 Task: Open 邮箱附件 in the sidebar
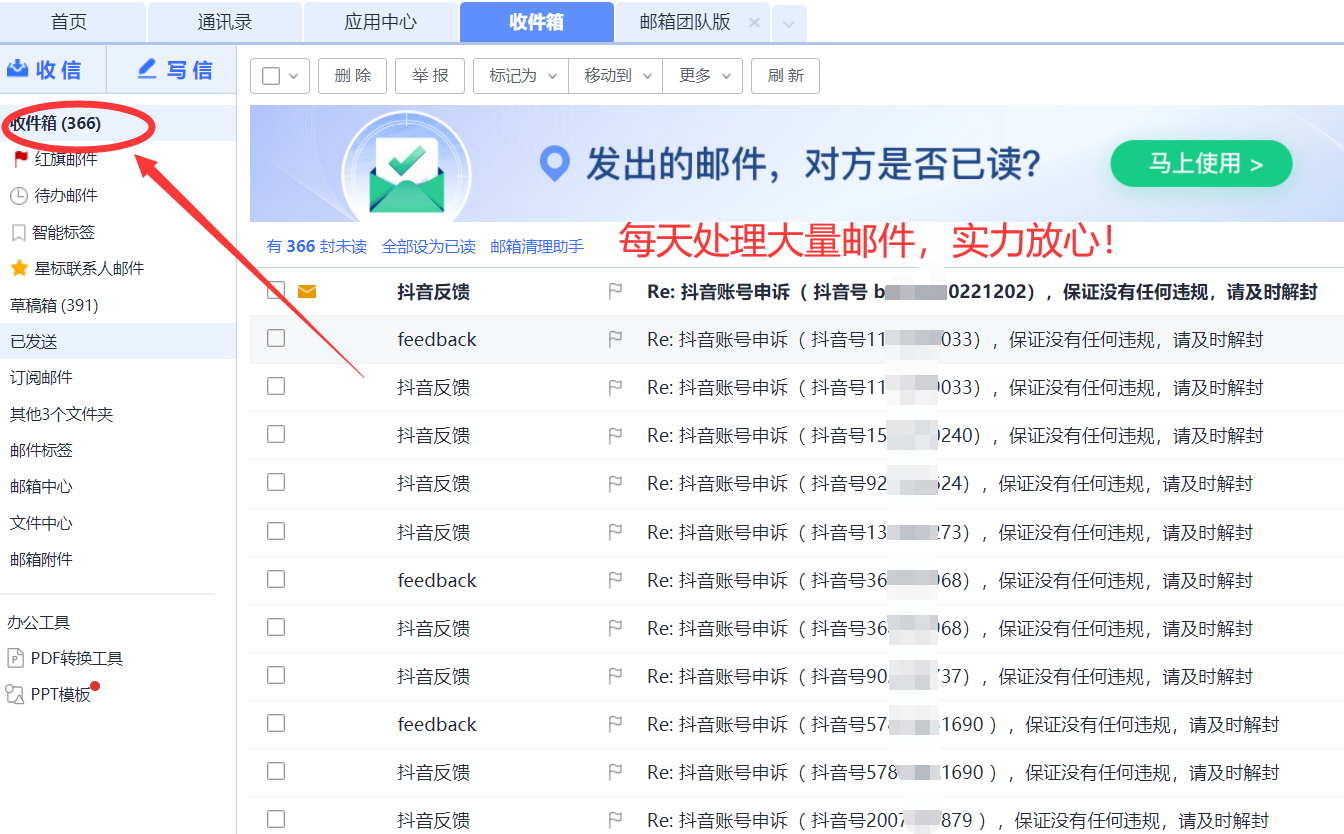pos(41,559)
